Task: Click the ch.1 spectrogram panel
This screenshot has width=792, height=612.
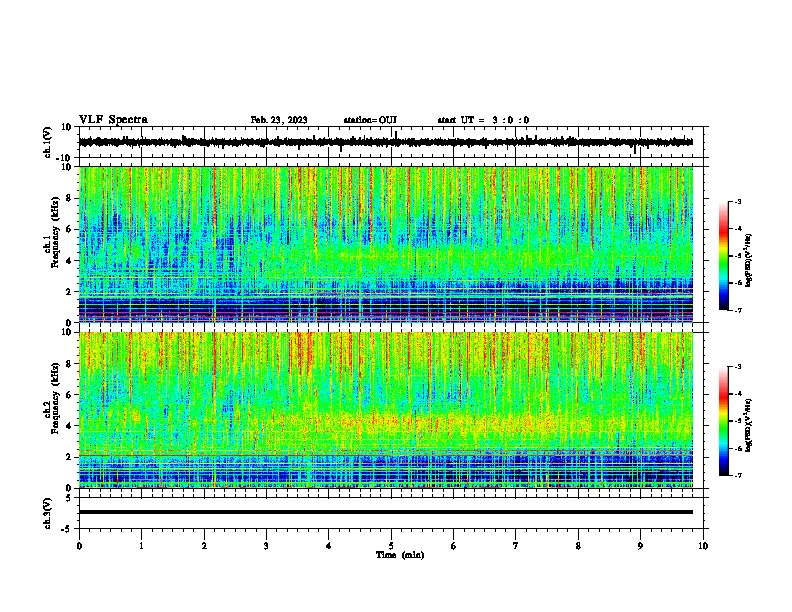Action: (x=386, y=244)
